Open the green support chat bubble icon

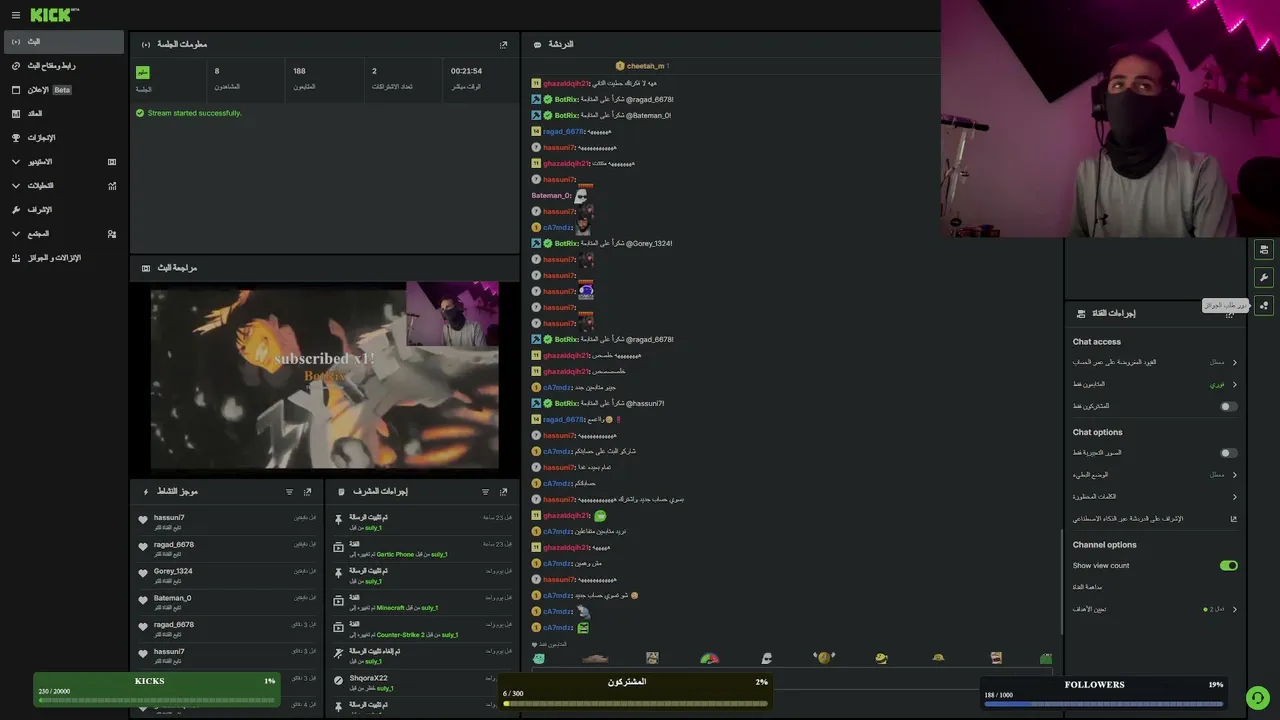tap(1257, 697)
